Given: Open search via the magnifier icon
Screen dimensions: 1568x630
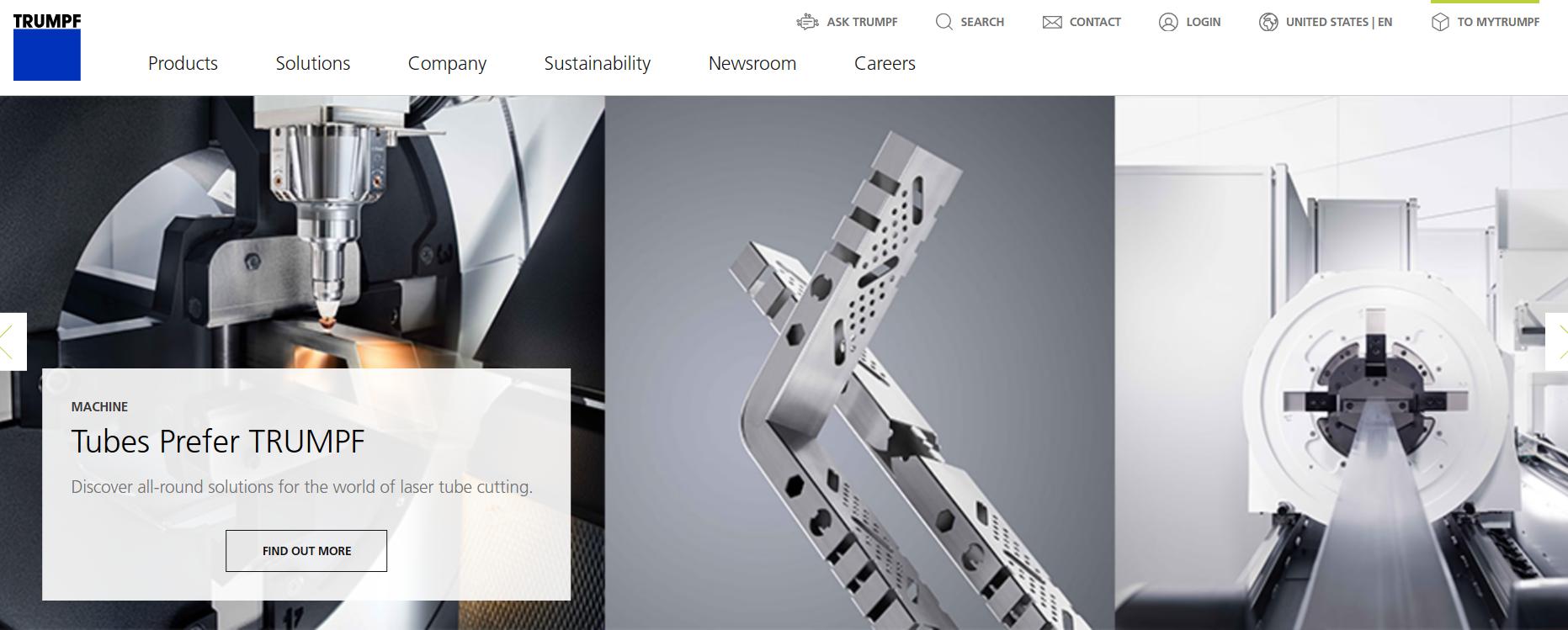Looking at the screenshot, I should (944, 22).
